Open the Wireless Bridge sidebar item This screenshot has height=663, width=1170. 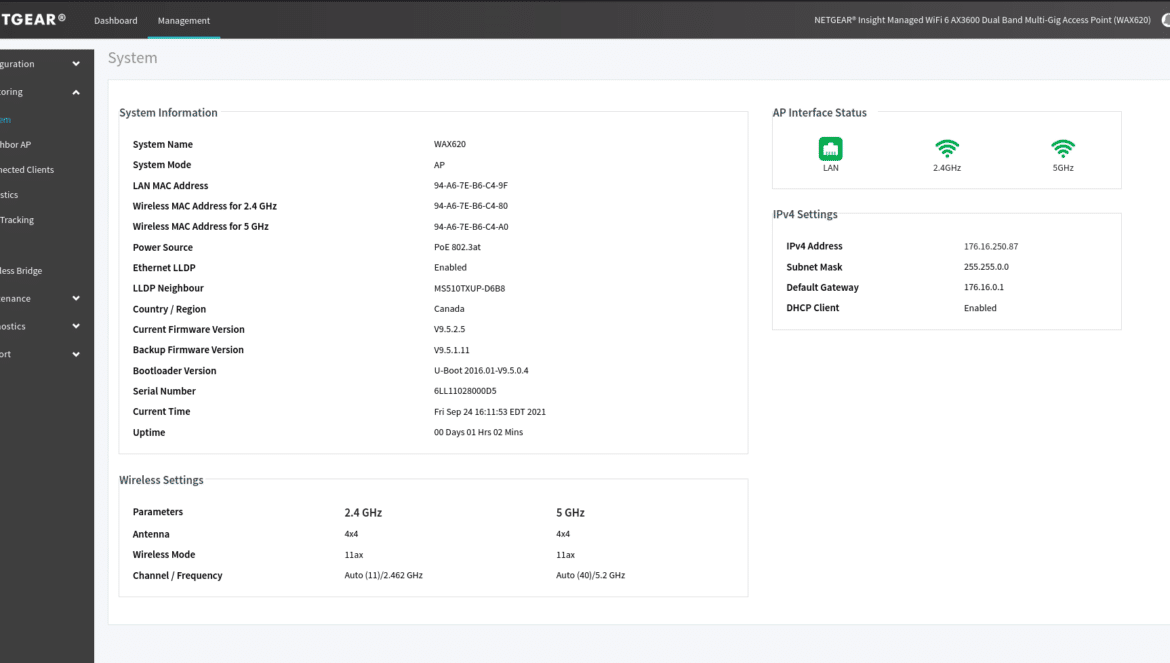coord(21,271)
